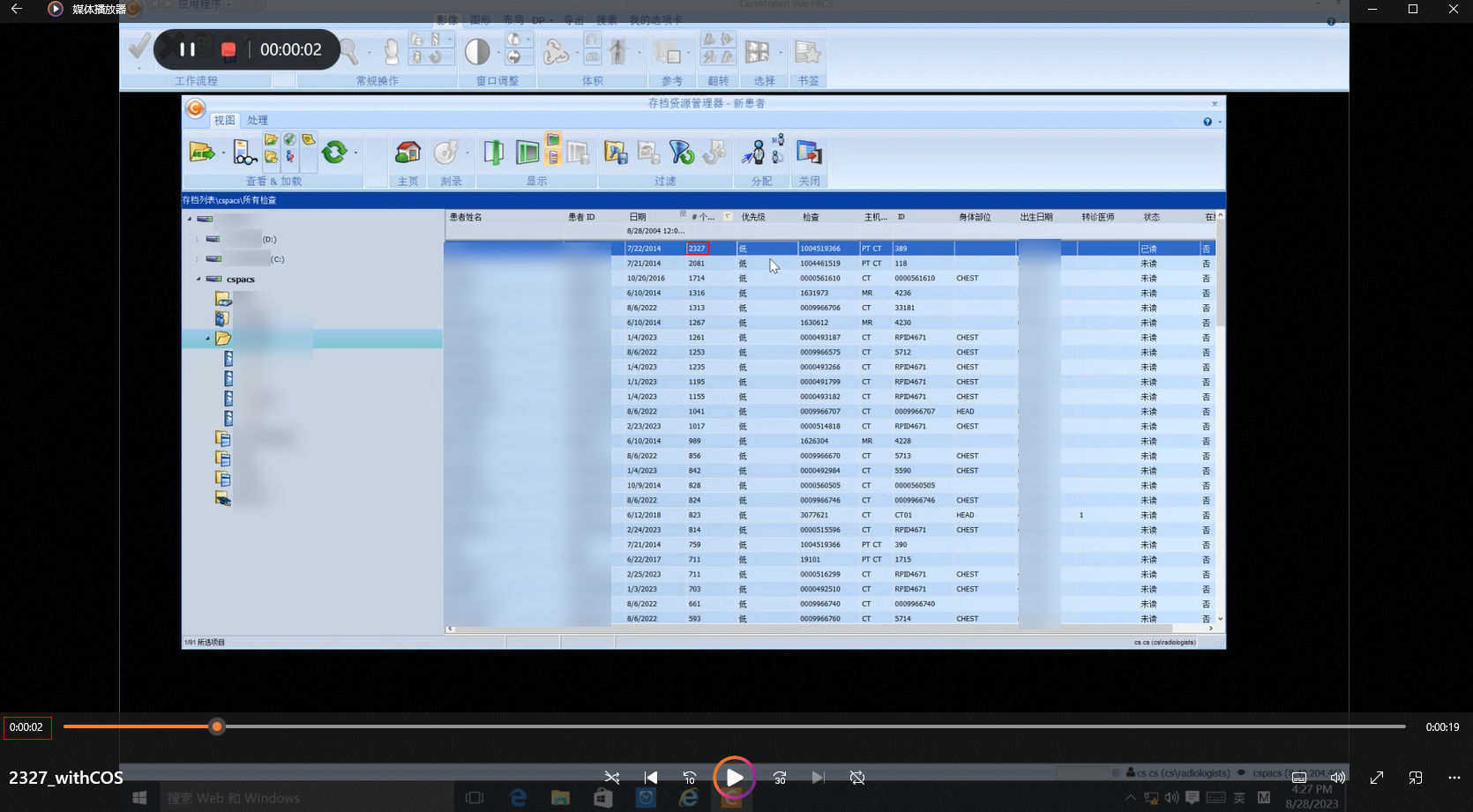Switch the player to full screen

coord(1377,778)
